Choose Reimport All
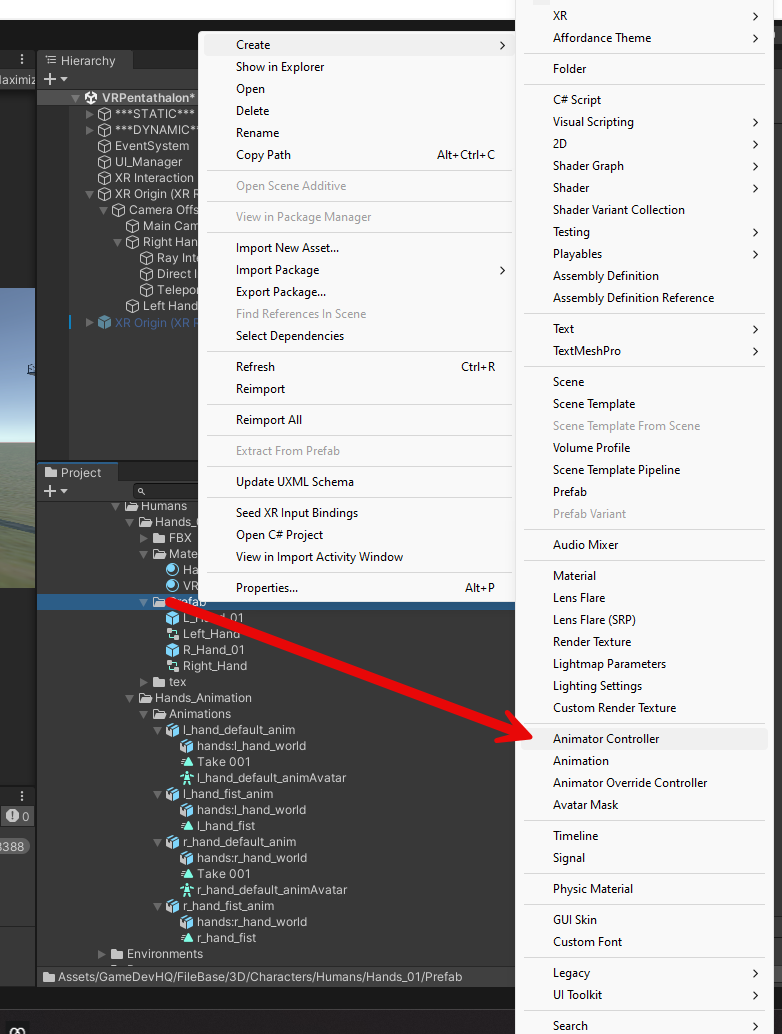Viewport: 782px width, 1034px height. click(359, 420)
